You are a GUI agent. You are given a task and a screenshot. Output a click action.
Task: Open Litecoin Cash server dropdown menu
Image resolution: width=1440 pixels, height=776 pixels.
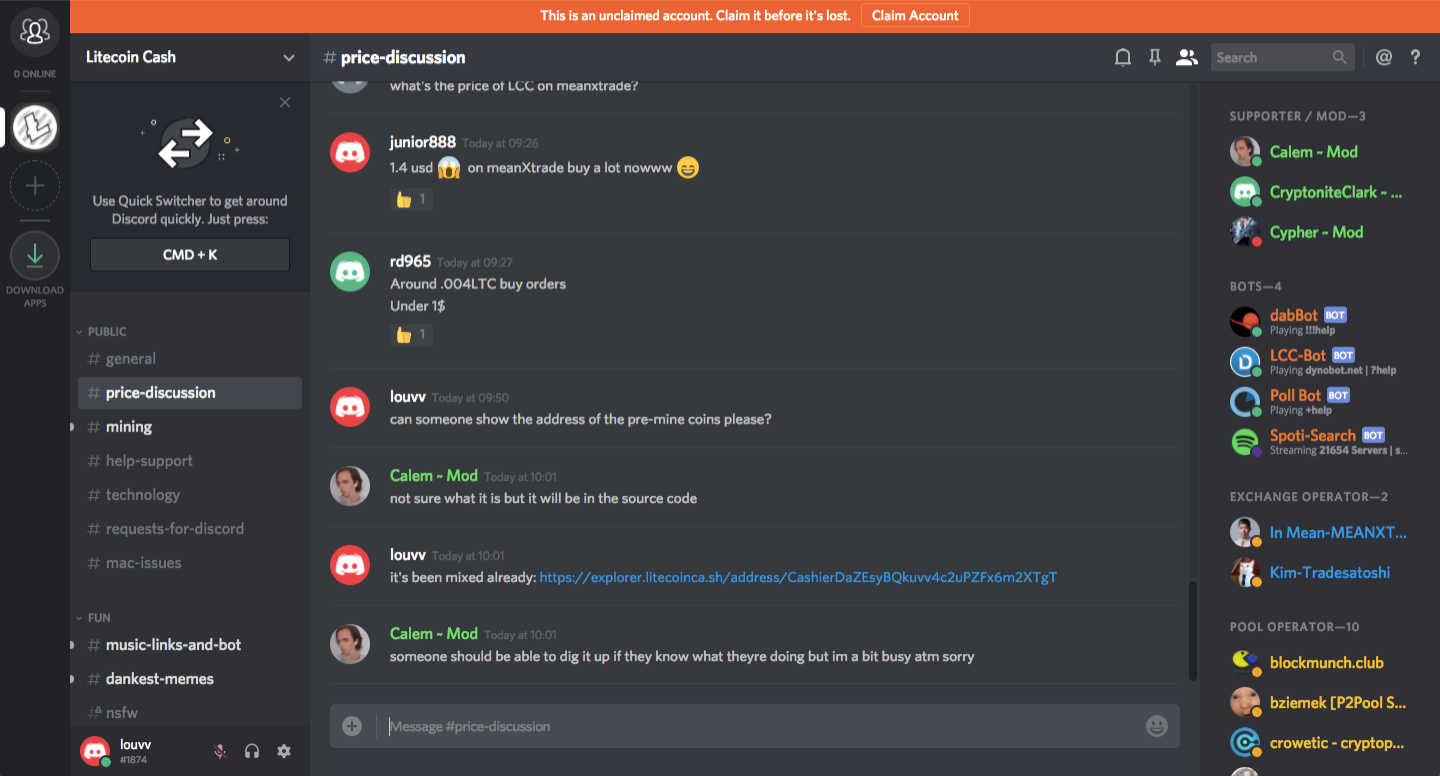click(x=190, y=57)
